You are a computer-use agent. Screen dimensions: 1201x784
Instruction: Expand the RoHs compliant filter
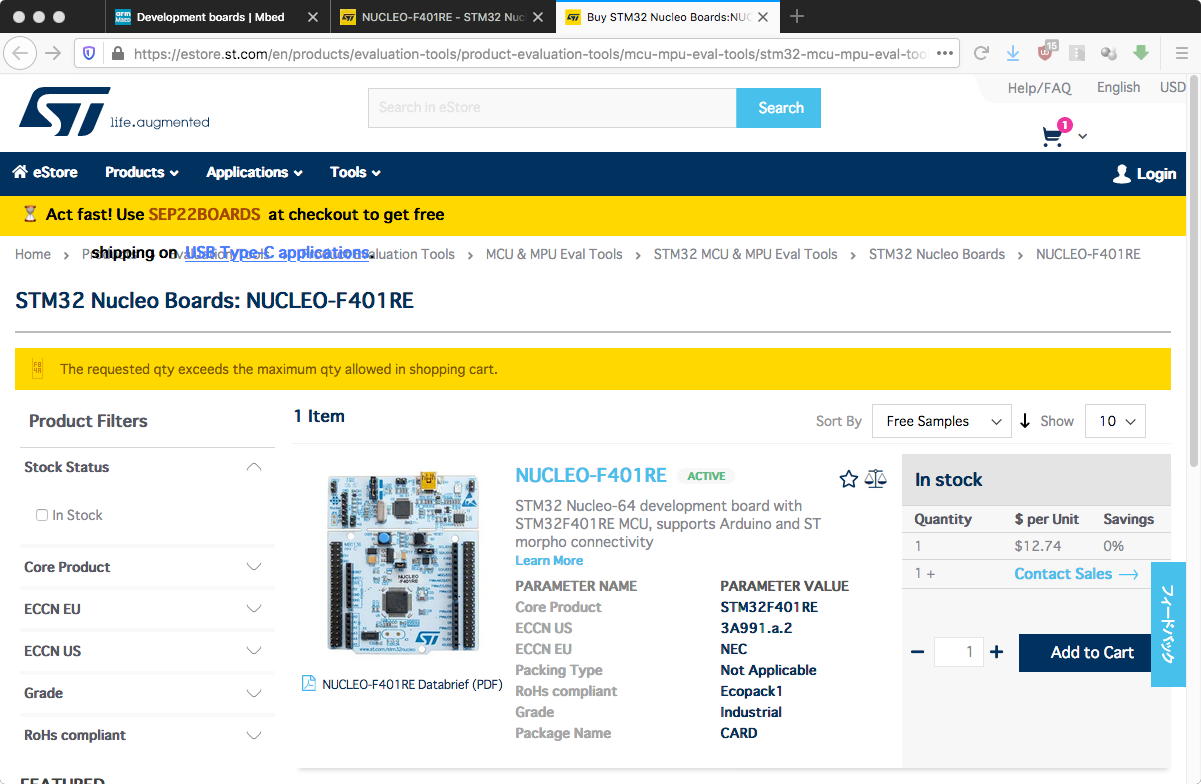click(254, 735)
